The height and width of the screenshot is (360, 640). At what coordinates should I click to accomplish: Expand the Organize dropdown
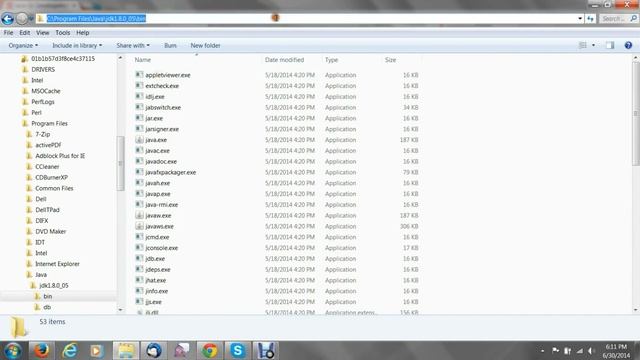(23, 45)
